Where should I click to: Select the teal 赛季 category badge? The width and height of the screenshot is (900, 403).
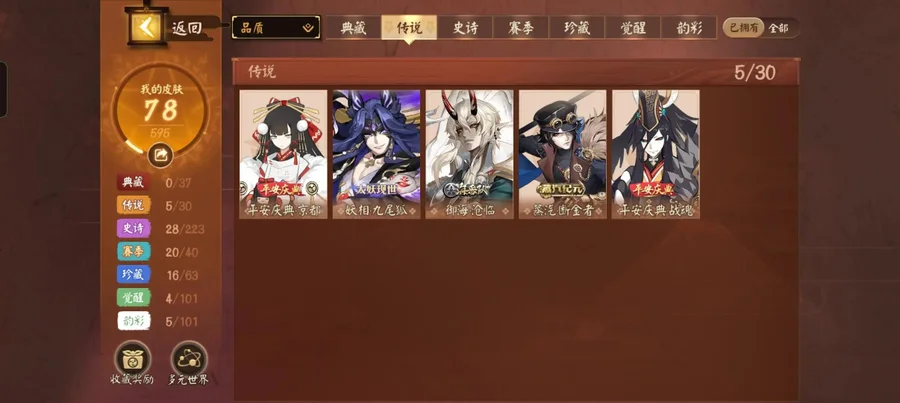pyautogui.click(x=134, y=251)
